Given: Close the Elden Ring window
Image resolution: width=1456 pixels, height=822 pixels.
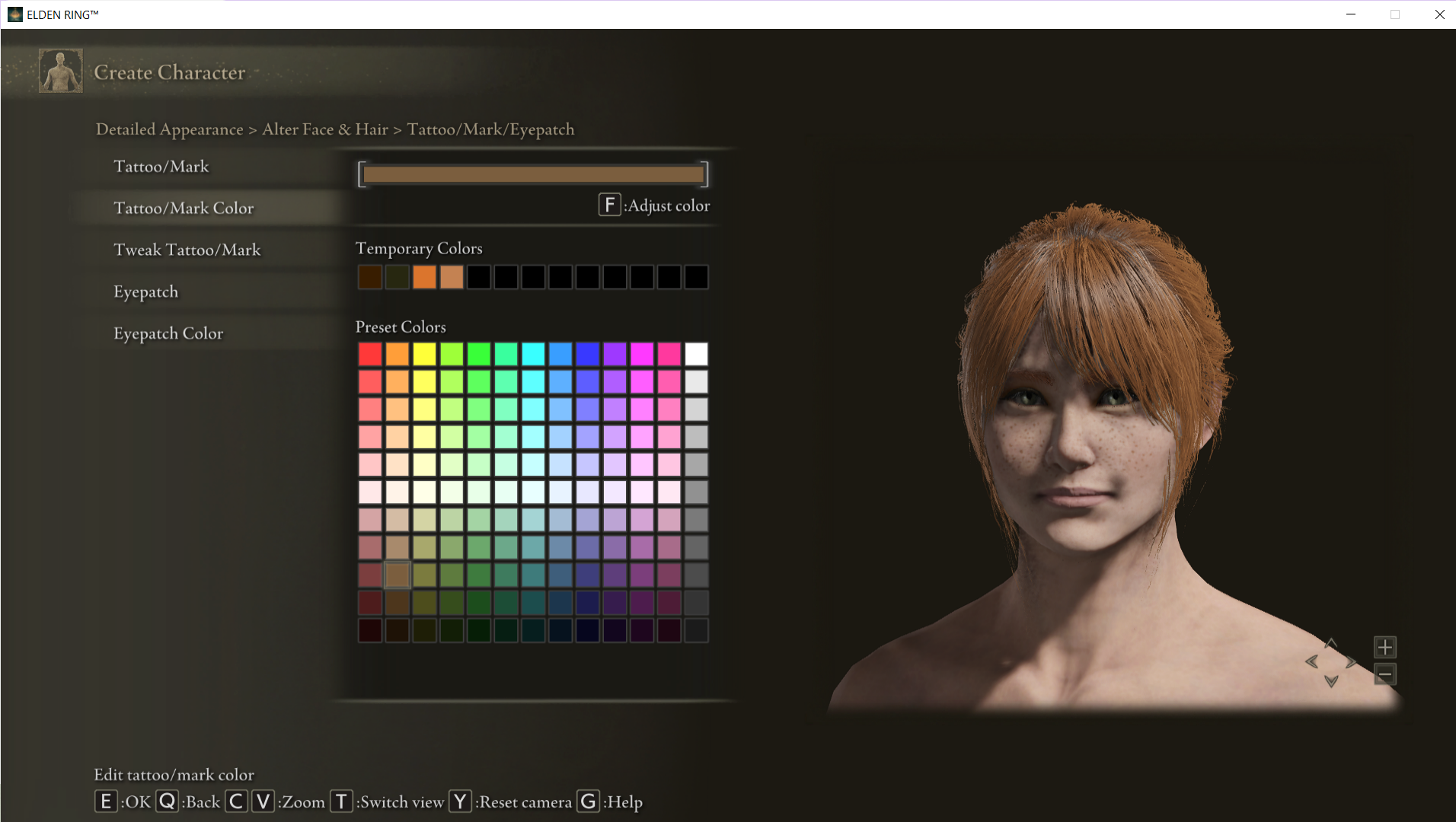Looking at the screenshot, I should click(x=1439, y=14).
